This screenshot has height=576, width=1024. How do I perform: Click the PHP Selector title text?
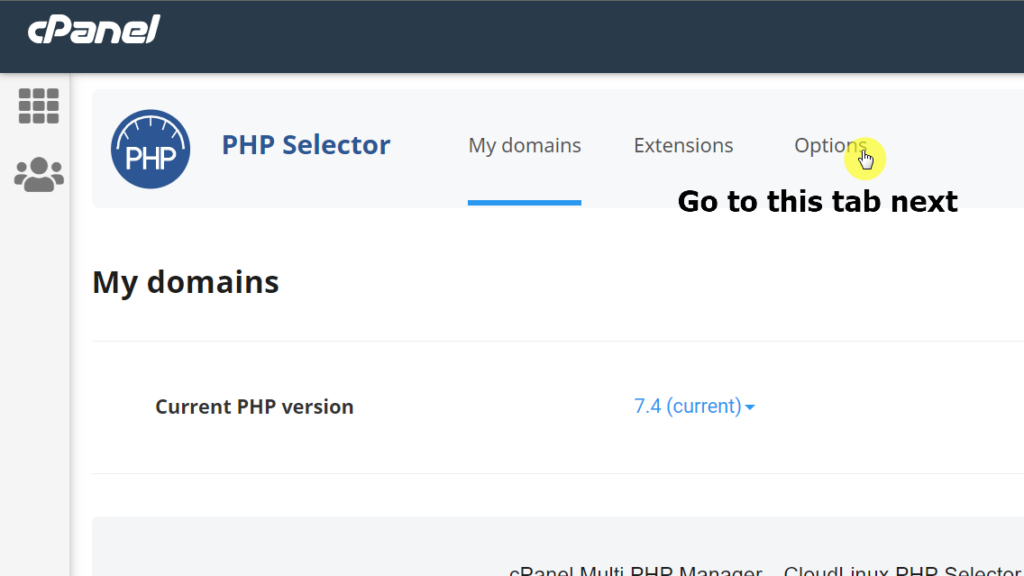(306, 145)
